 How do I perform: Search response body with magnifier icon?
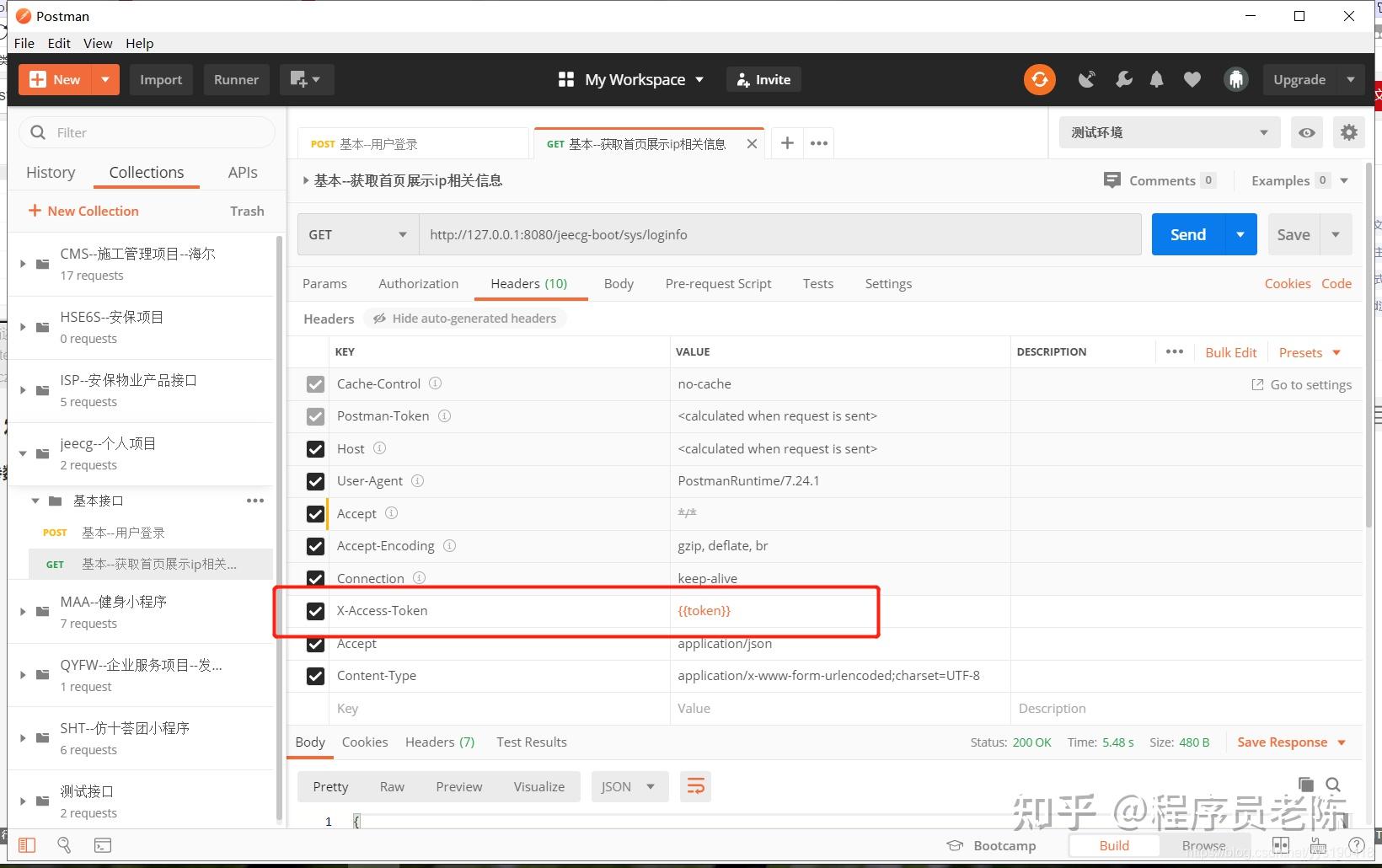coord(1333,785)
